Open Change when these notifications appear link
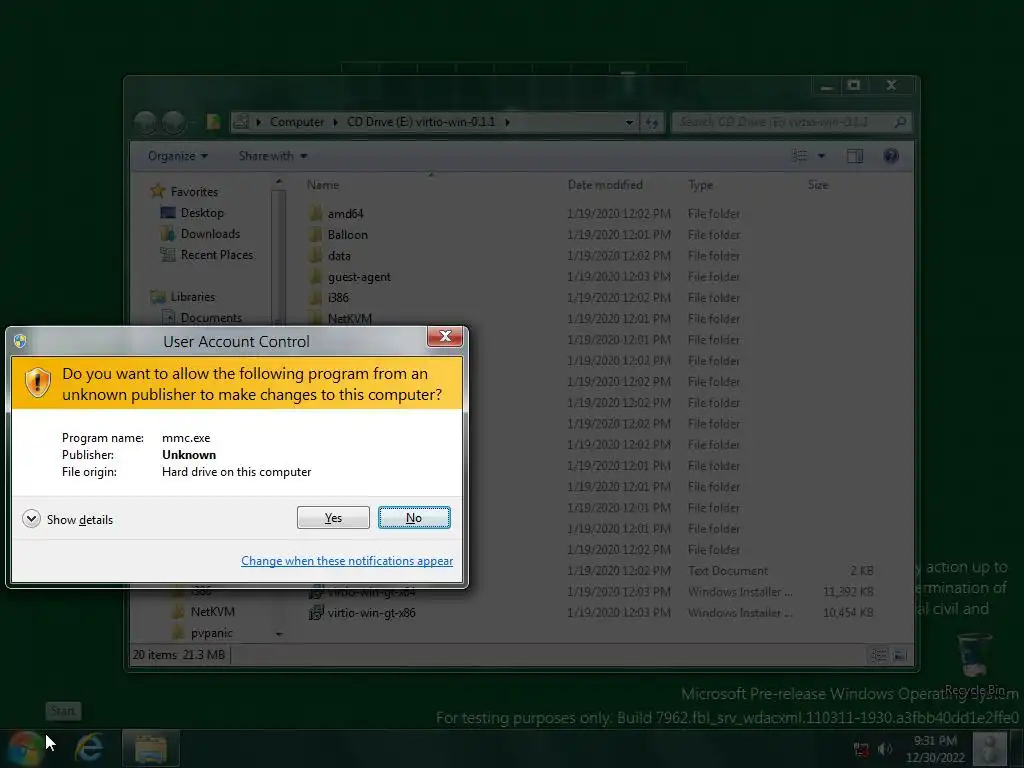The image size is (1024, 768). point(347,561)
